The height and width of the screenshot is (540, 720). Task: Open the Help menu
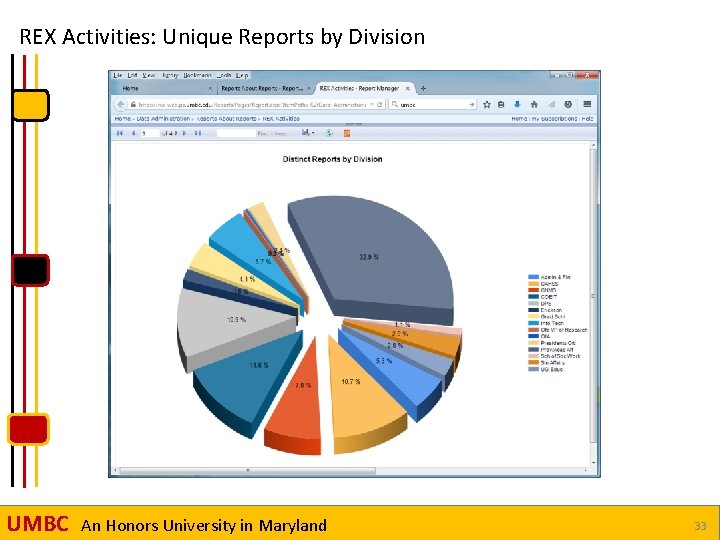click(242, 75)
